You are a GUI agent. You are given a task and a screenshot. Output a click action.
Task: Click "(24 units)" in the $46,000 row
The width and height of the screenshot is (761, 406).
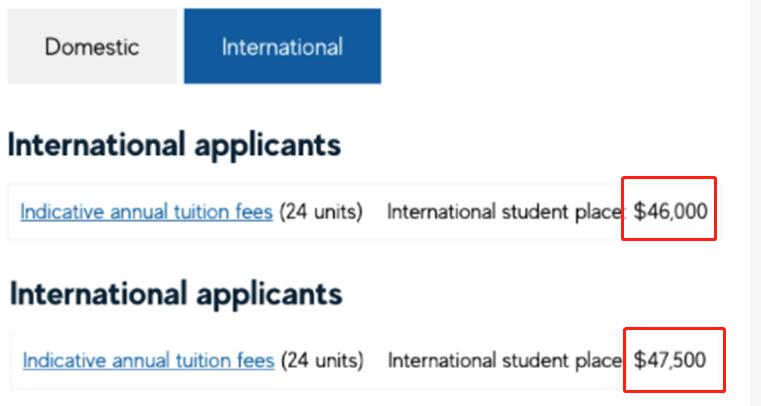320,212
